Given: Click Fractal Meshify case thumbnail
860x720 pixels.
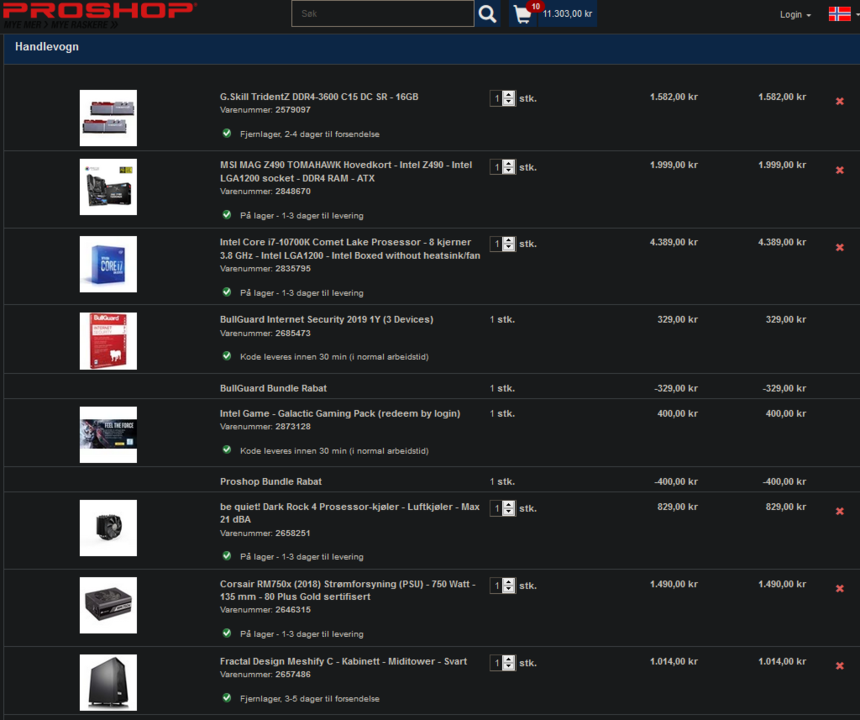Looking at the screenshot, I should (x=108, y=683).
